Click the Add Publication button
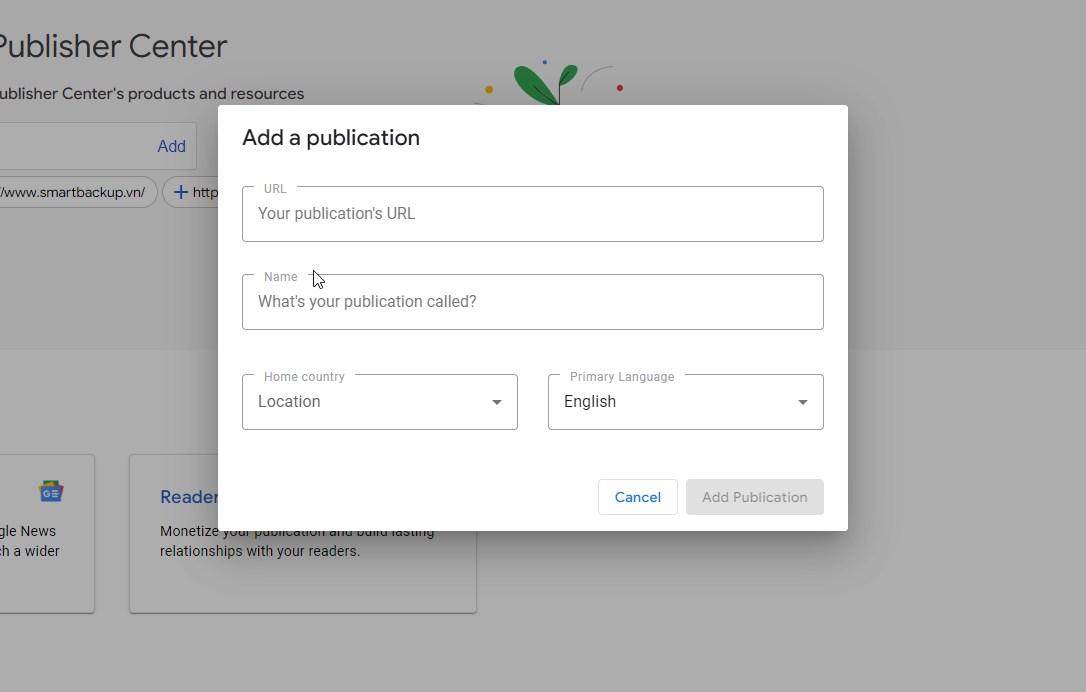The image size is (1086, 692). pos(754,497)
